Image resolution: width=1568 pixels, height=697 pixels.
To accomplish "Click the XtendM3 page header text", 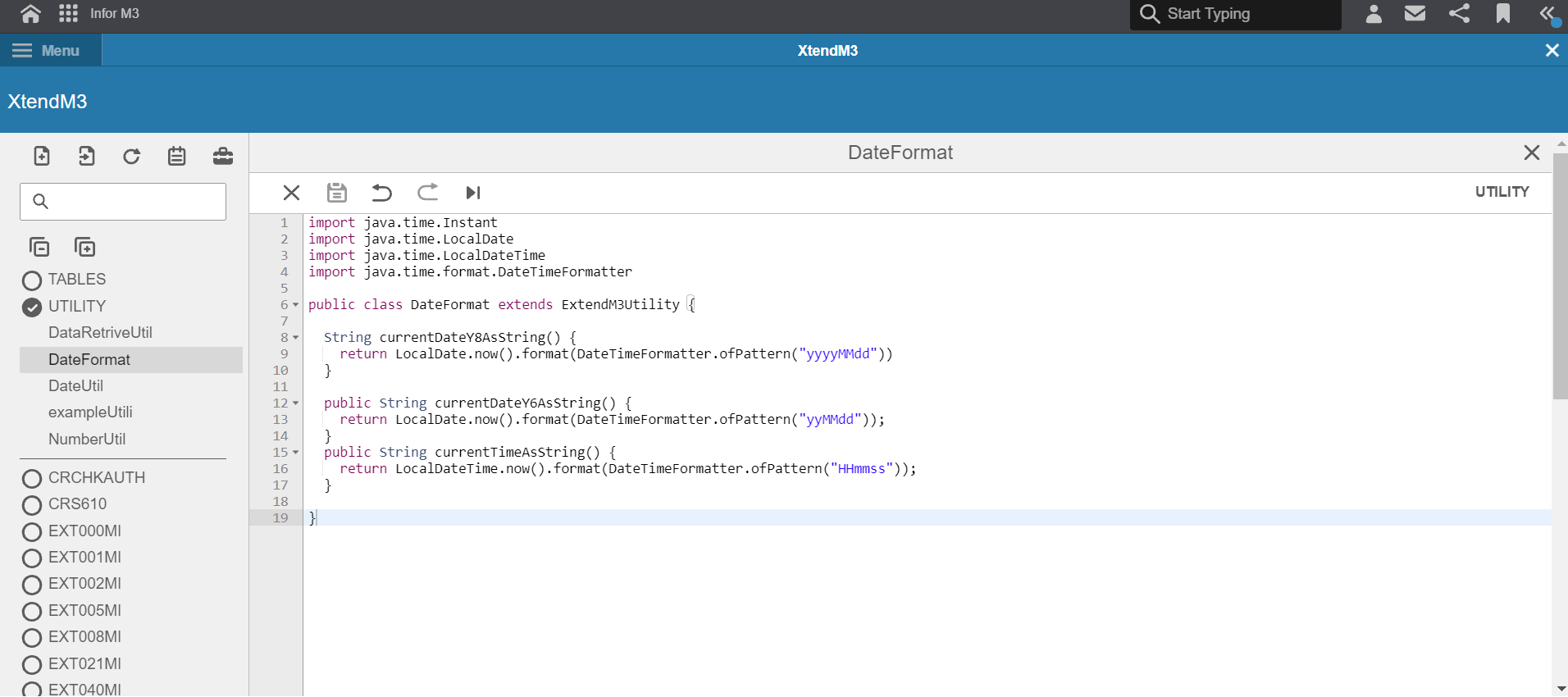I will [x=48, y=101].
